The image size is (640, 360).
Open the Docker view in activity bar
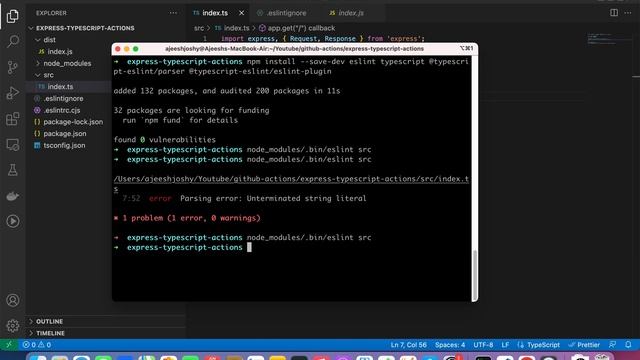pyautogui.click(x=13, y=196)
